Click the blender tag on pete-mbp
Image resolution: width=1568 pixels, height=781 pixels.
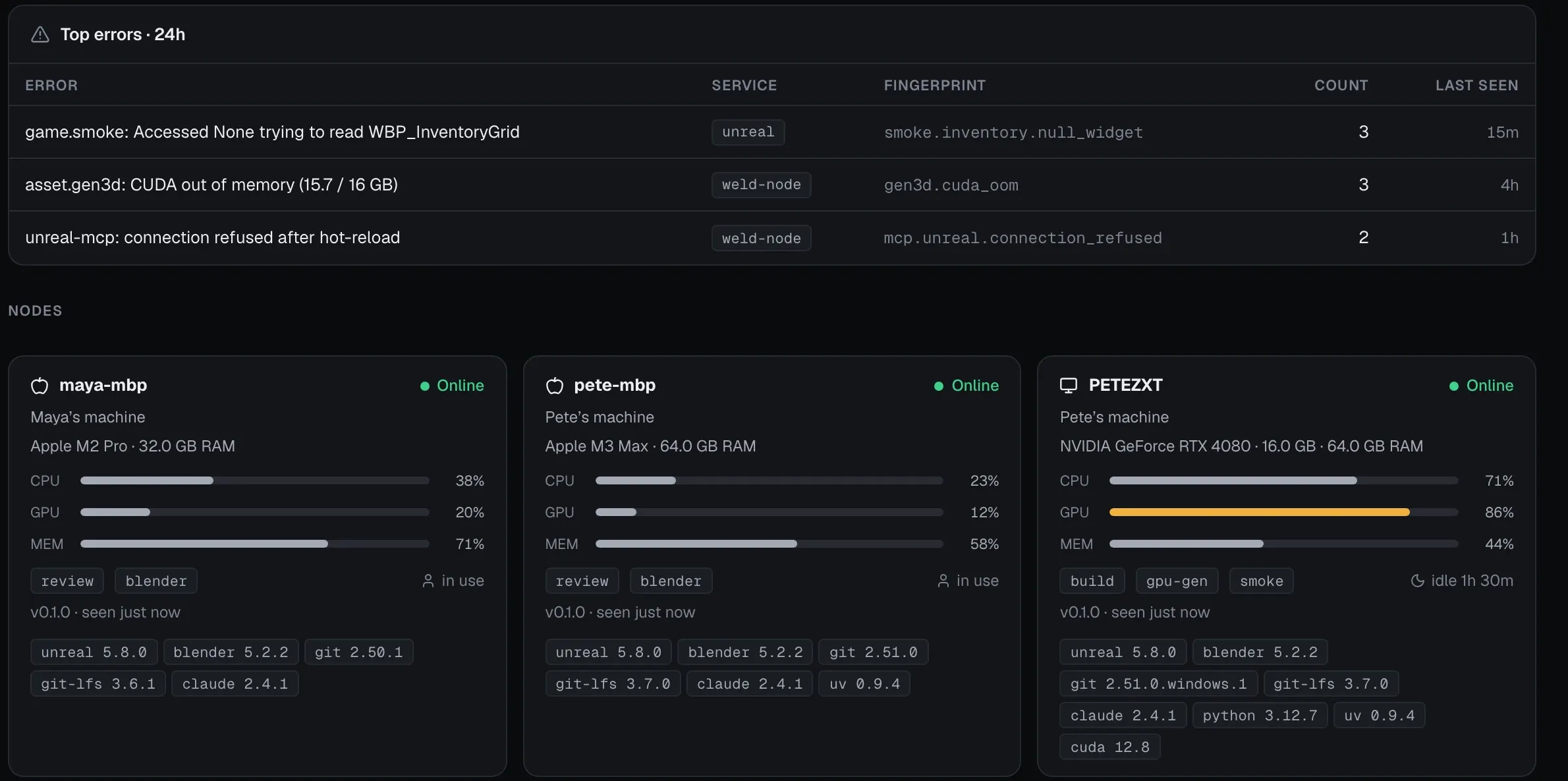671,581
